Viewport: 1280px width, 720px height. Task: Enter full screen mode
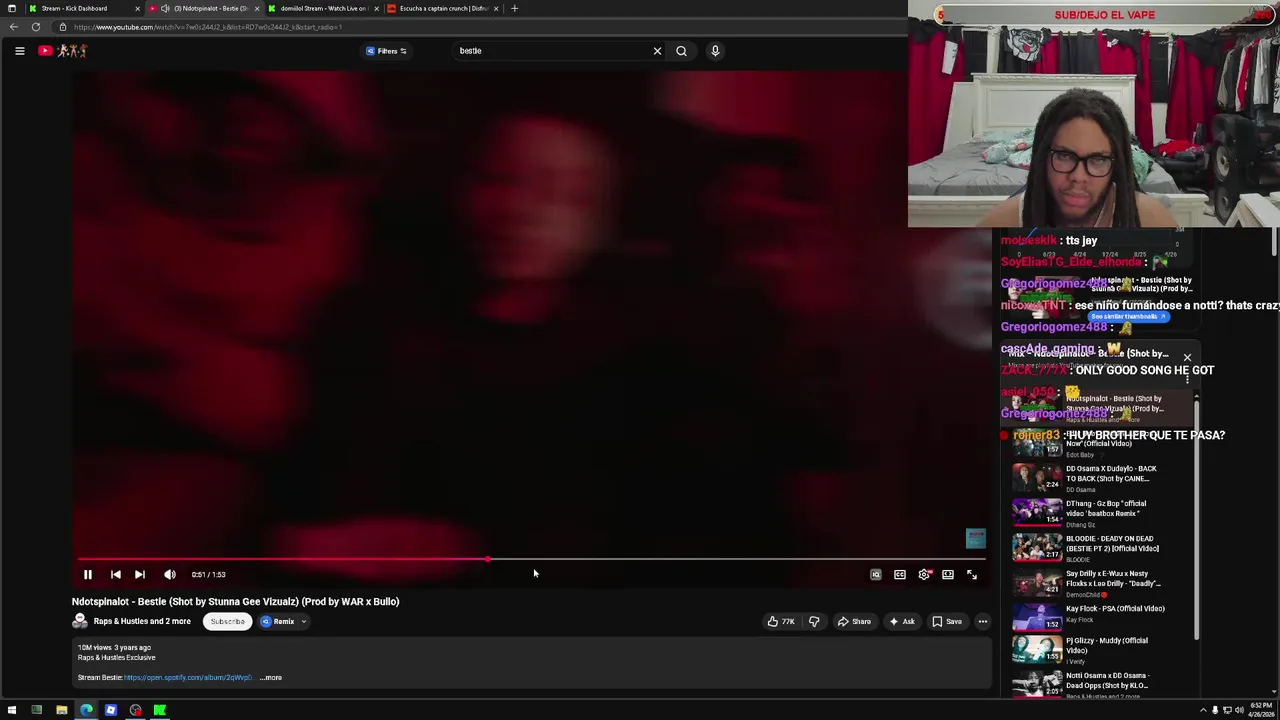tap(972, 574)
